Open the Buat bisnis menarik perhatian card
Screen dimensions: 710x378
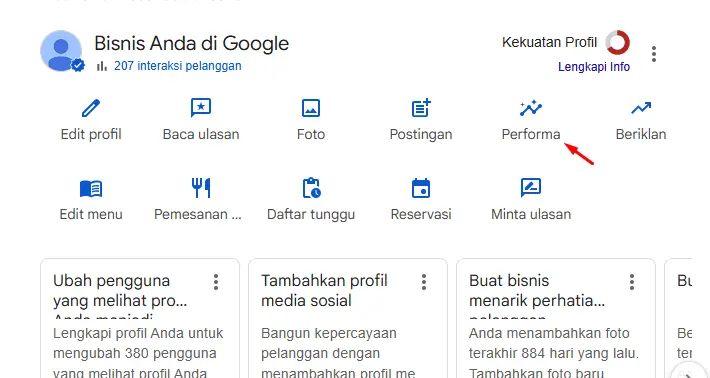556,318
